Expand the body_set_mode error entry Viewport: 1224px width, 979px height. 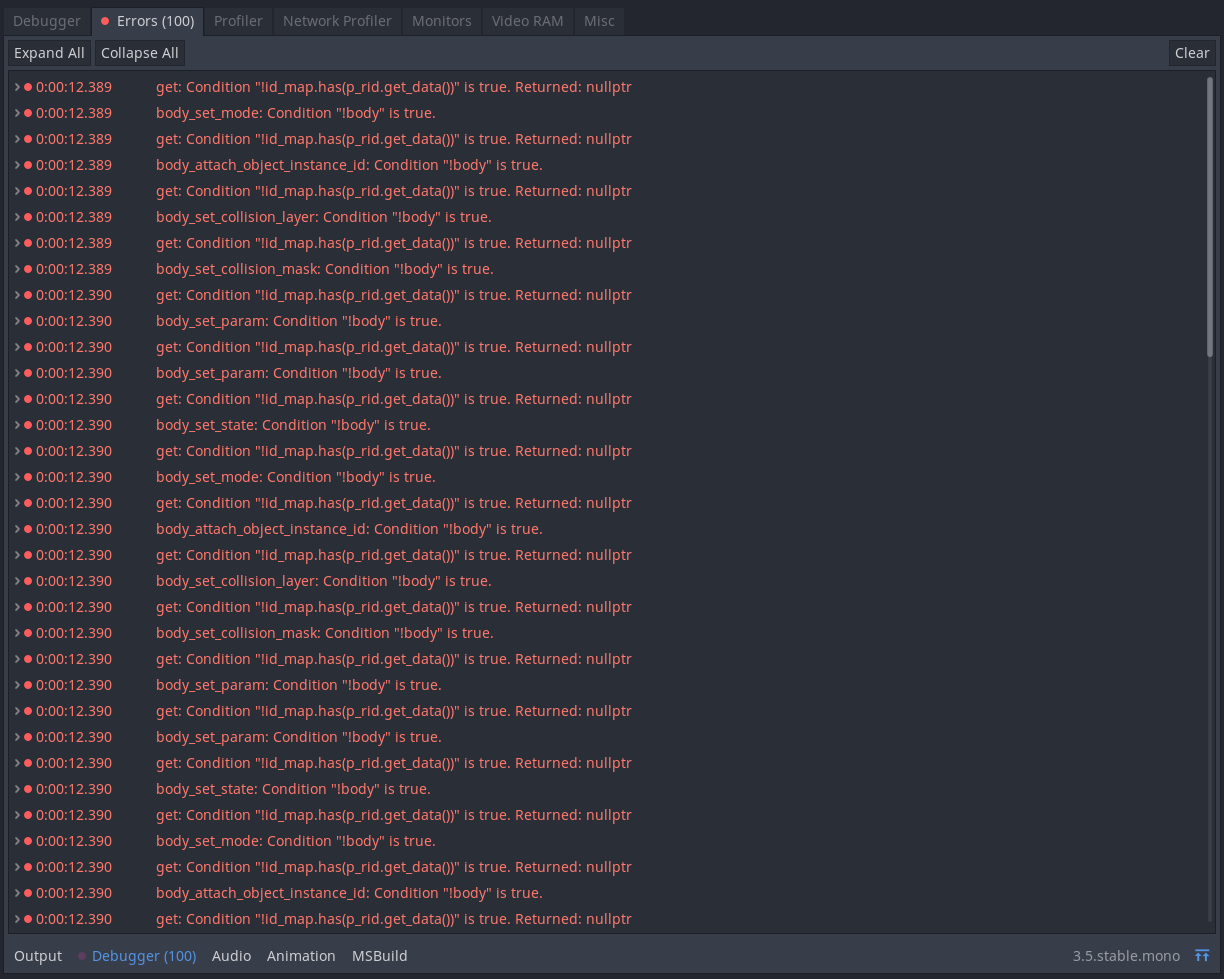tap(16, 113)
